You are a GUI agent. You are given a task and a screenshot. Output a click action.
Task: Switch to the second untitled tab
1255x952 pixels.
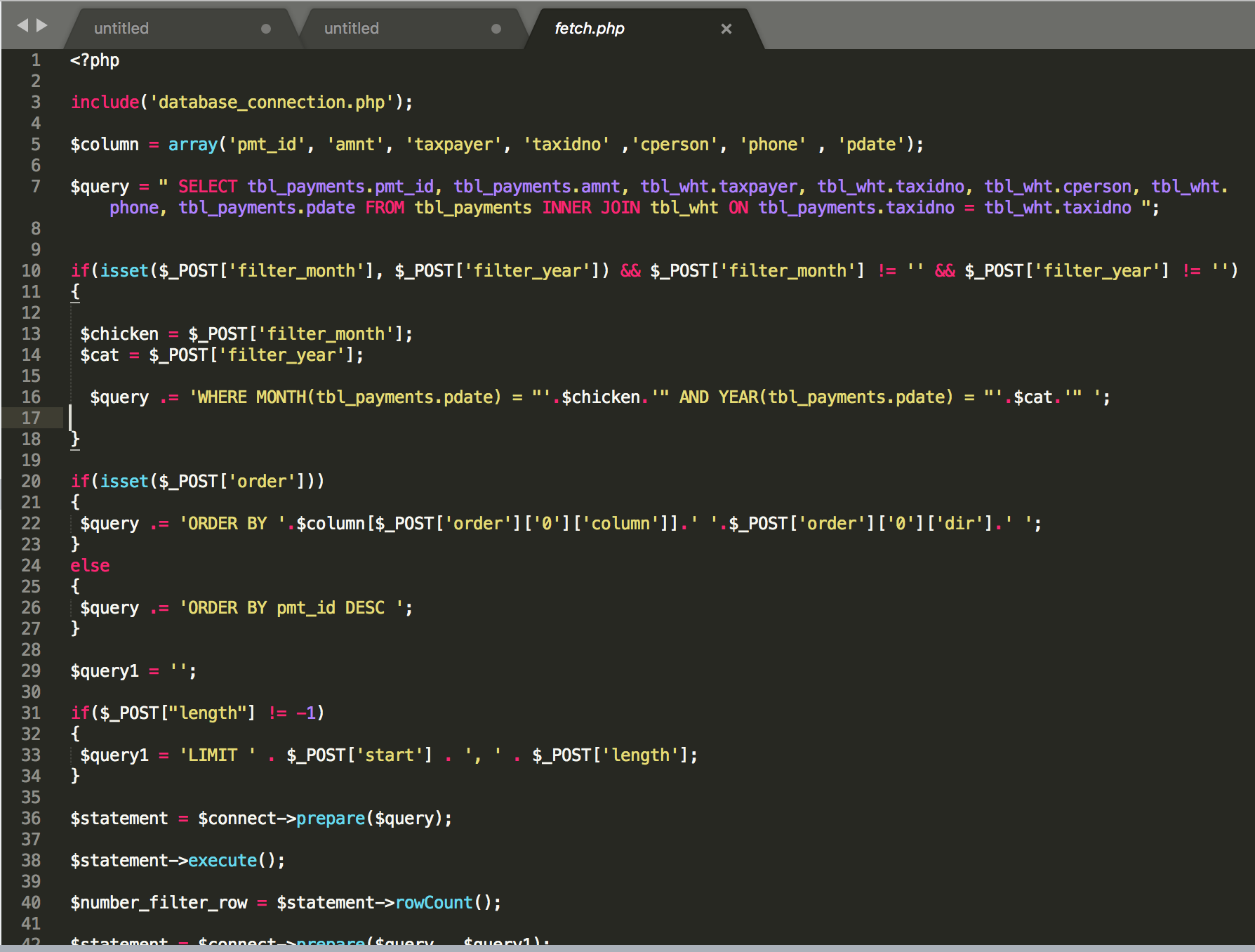pyautogui.click(x=351, y=29)
